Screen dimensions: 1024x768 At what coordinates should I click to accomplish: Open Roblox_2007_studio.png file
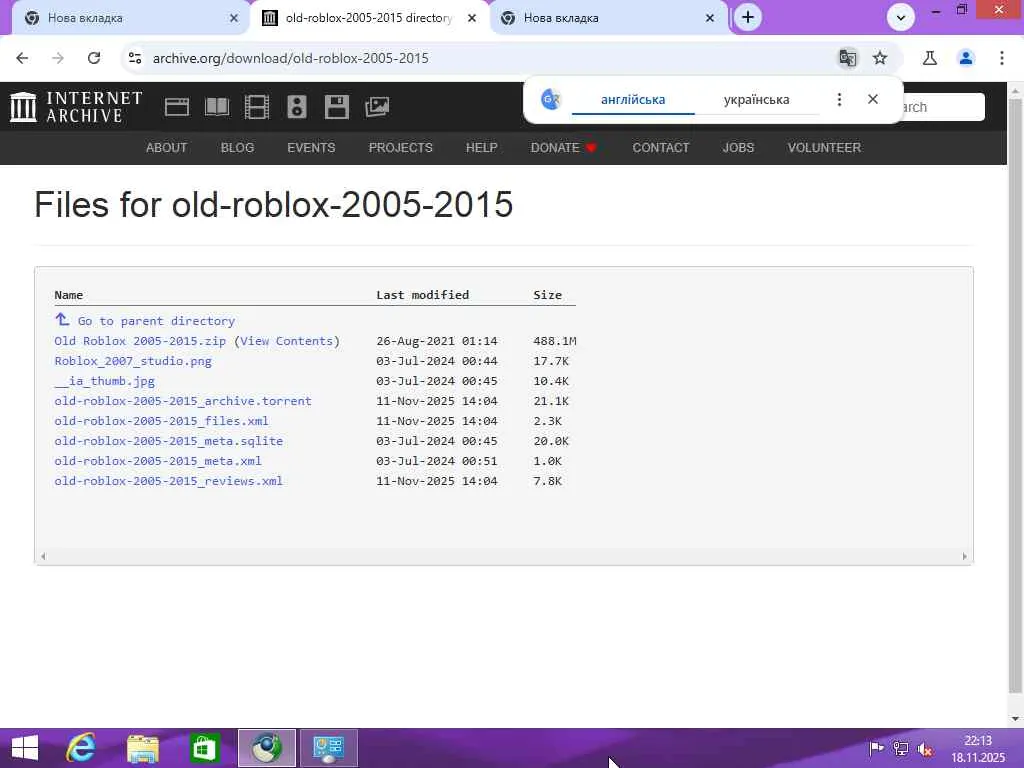(133, 360)
